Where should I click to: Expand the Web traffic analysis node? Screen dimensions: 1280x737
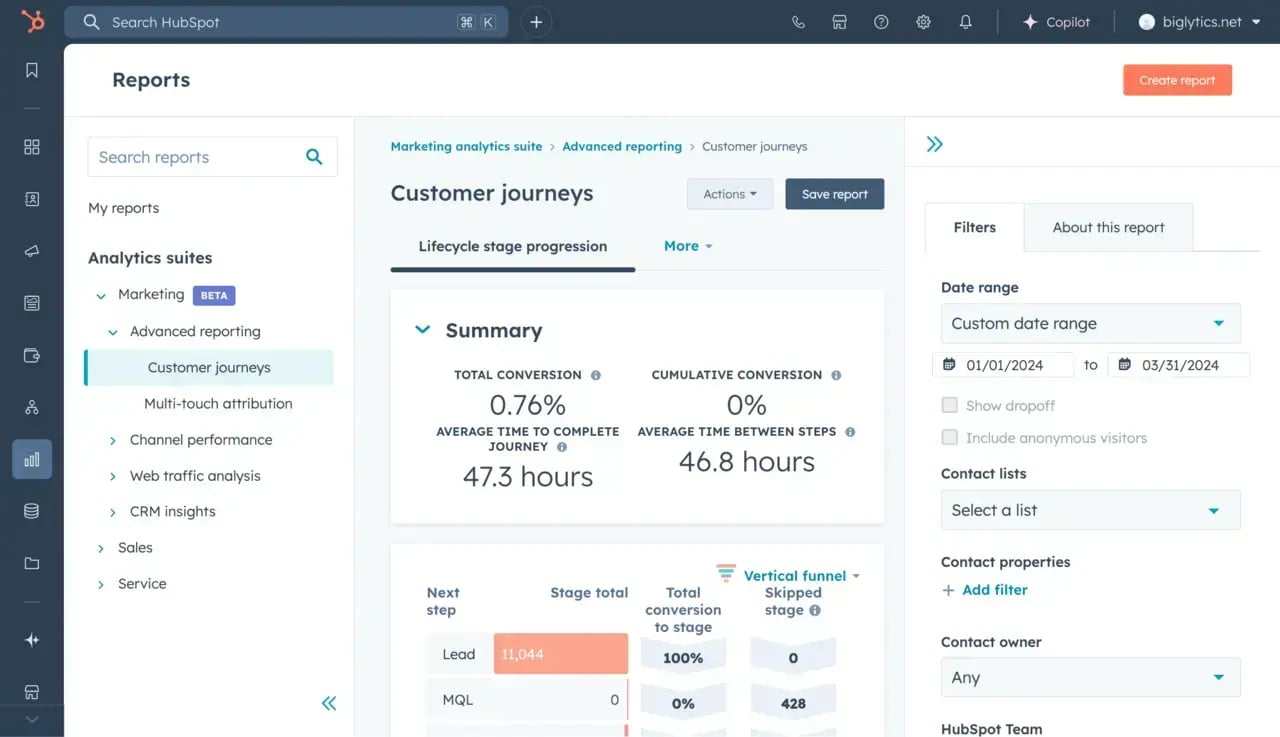[113, 476]
